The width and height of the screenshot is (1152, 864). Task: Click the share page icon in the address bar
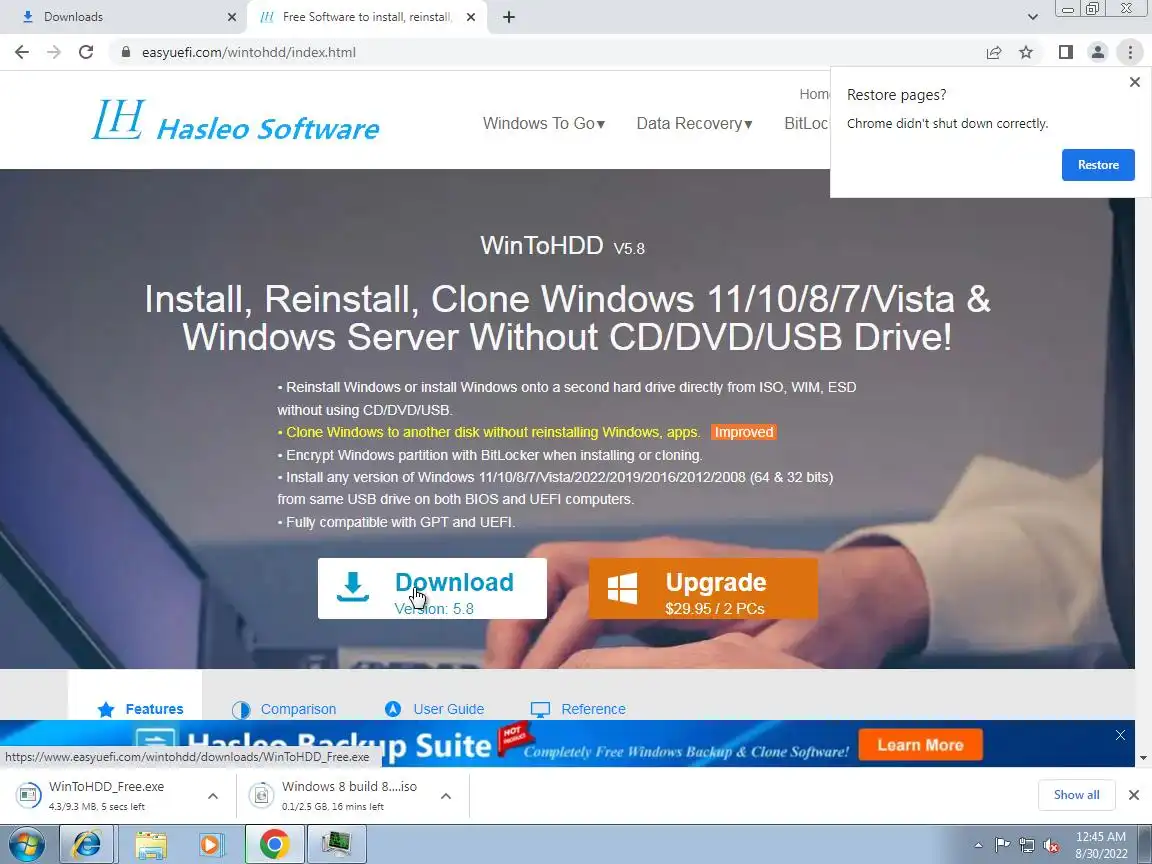click(x=994, y=52)
